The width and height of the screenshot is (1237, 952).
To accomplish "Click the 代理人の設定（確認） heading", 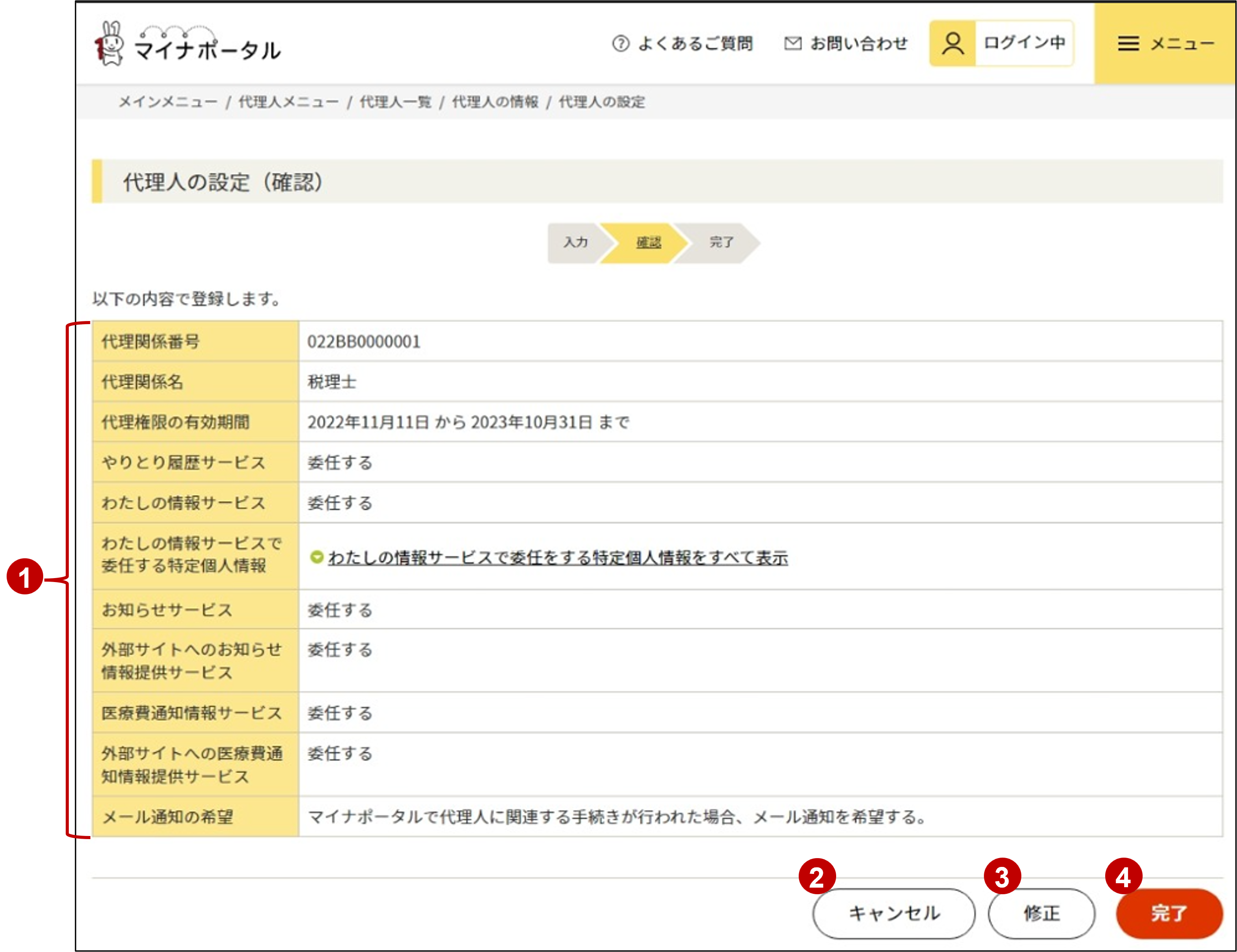I will [x=223, y=182].
